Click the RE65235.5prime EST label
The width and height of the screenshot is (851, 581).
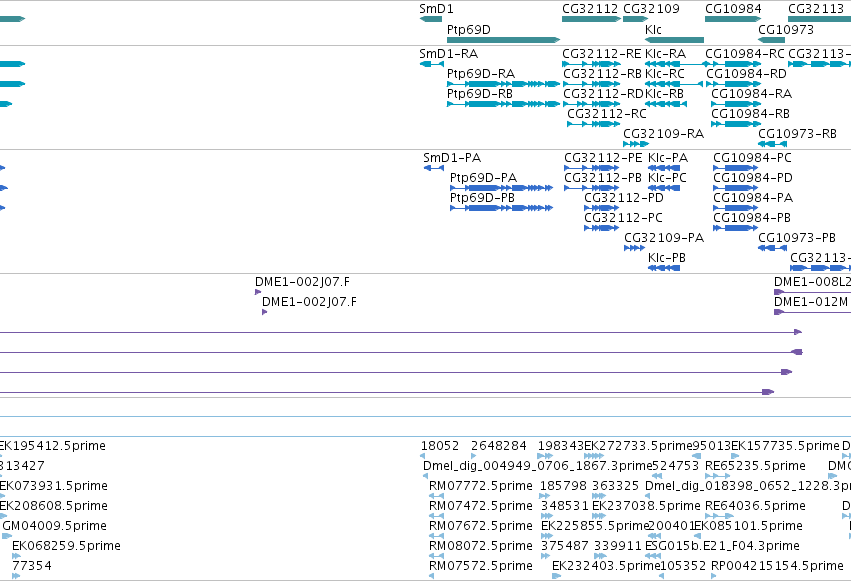coord(755,466)
